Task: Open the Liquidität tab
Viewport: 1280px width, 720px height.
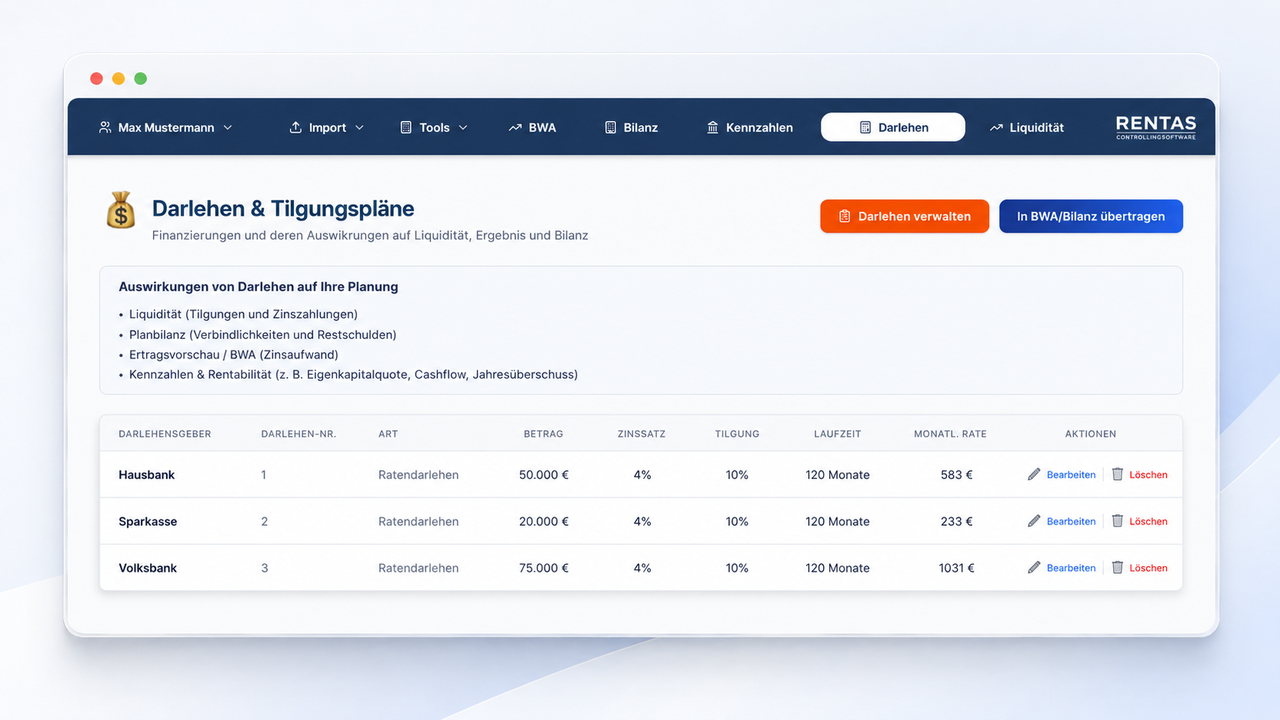Action: pyautogui.click(x=1026, y=128)
